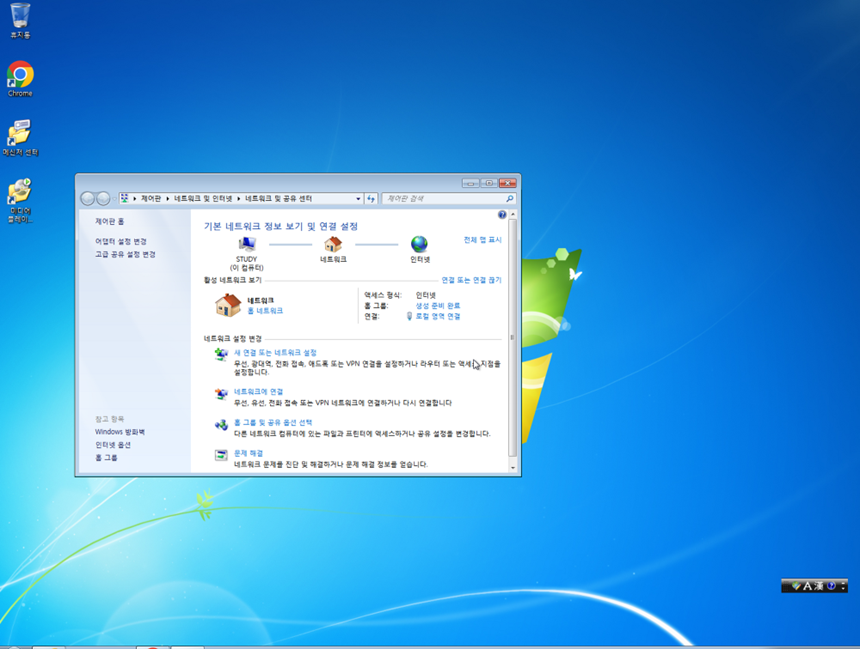The height and width of the screenshot is (649, 860).
Task: Open the 제어판 홈 sidebar link
Action: [109, 222]
